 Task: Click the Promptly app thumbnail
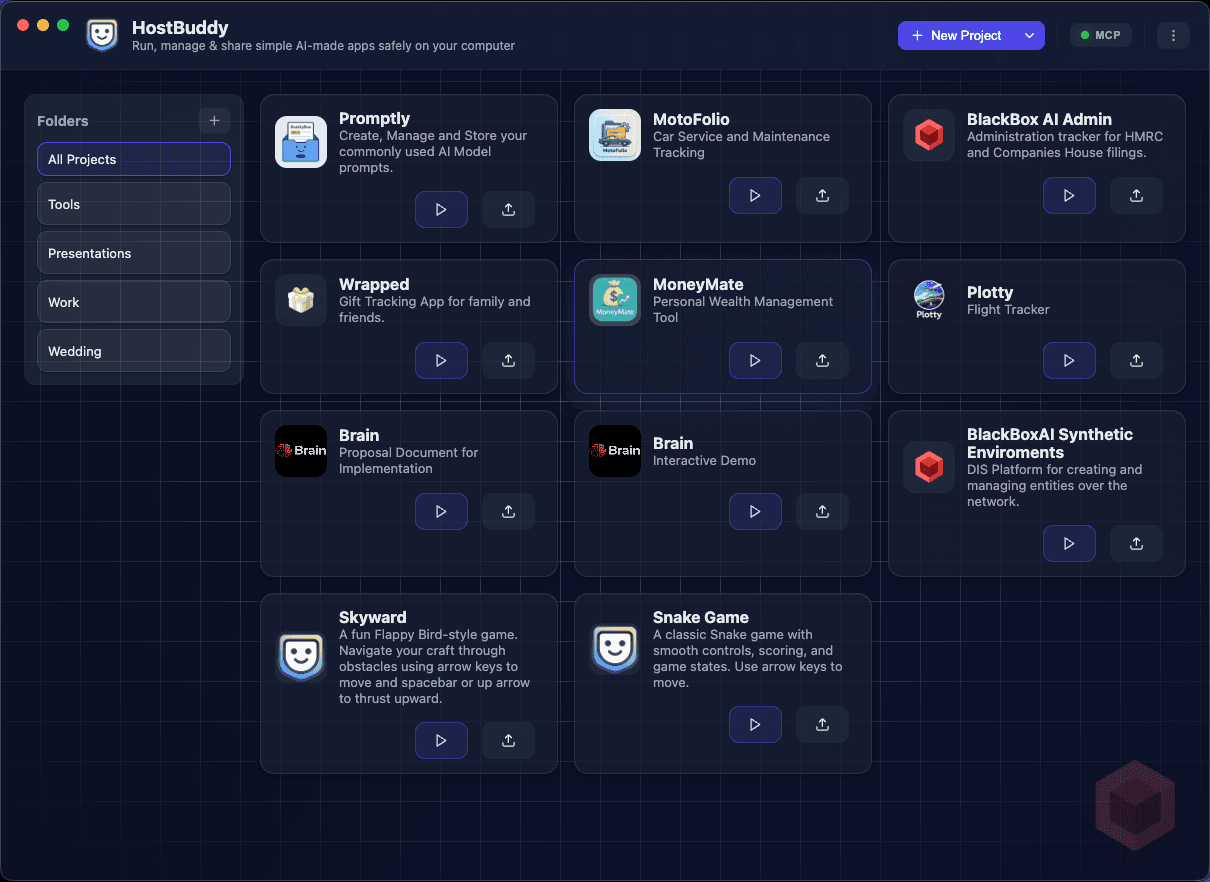coord(301,142)
